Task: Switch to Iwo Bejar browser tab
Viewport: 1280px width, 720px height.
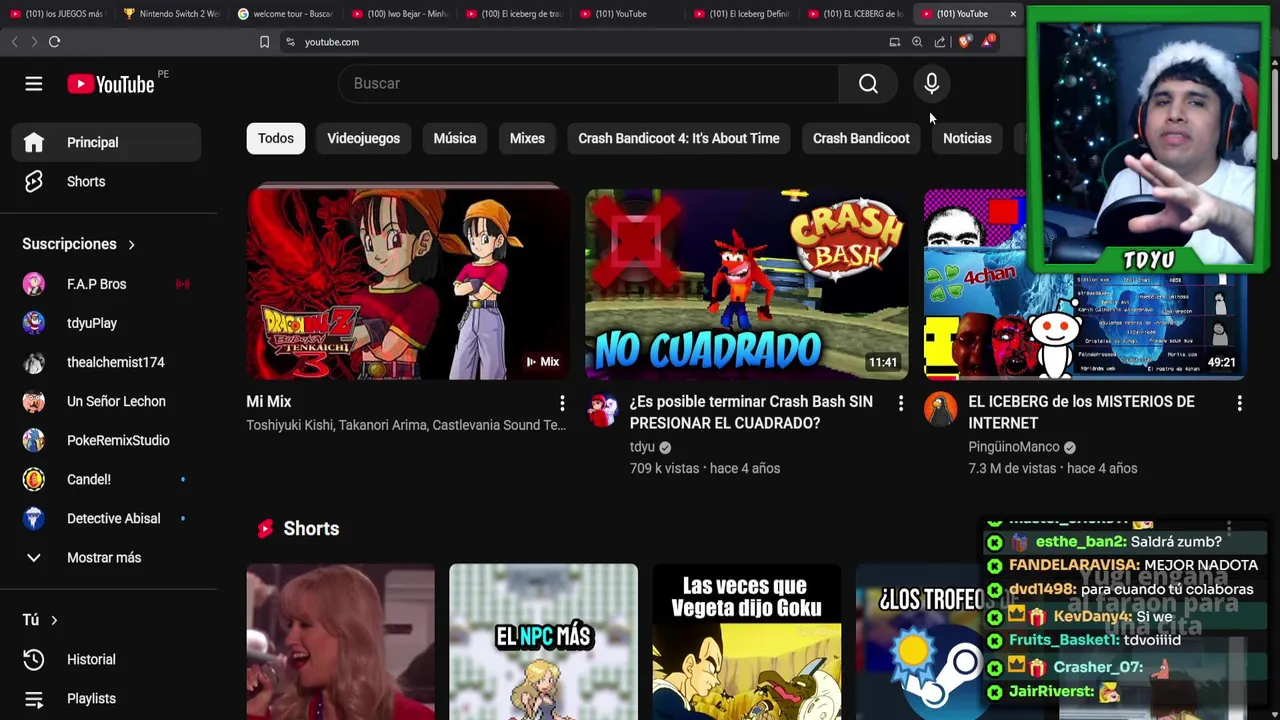Action: tap(399, 14)
